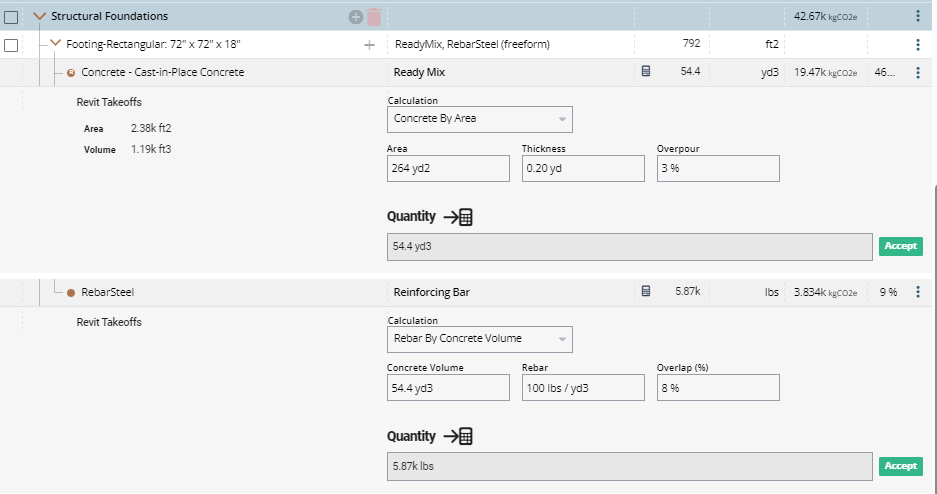Open the Concrete row three-dot menu

pyautogui.click(x=918, y=72)
